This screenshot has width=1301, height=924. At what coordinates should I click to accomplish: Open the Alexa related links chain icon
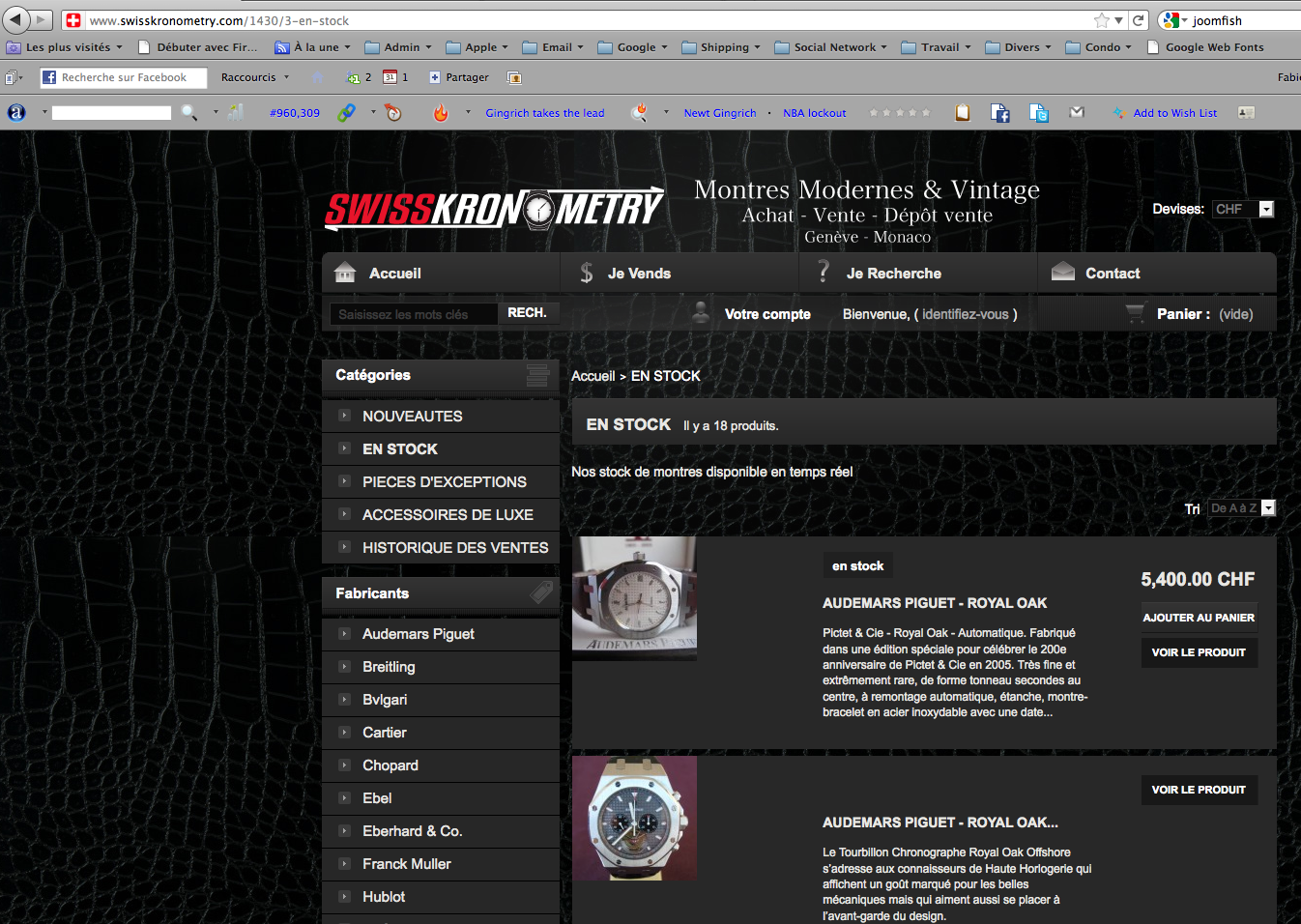(x=346, y=113)
